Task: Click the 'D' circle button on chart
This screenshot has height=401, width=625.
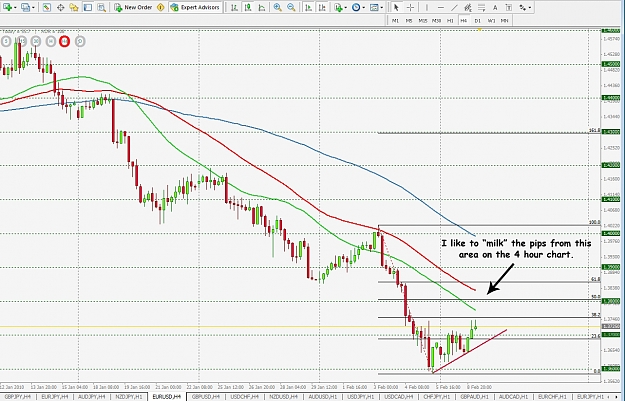Action: click(x=80, y=41)
